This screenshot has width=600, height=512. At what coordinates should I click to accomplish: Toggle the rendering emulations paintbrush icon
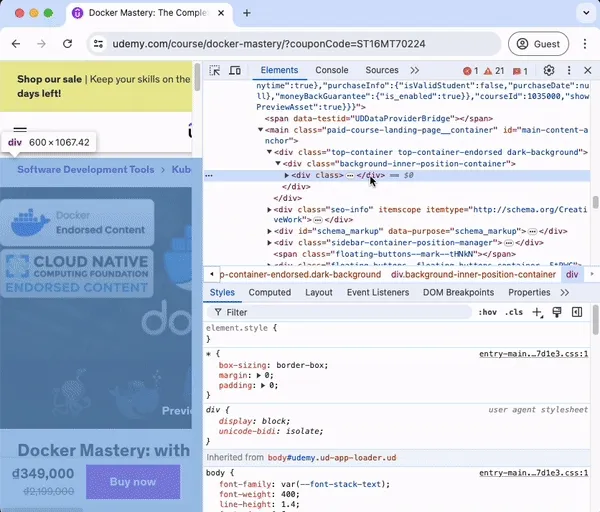click(x=557, y=312)
